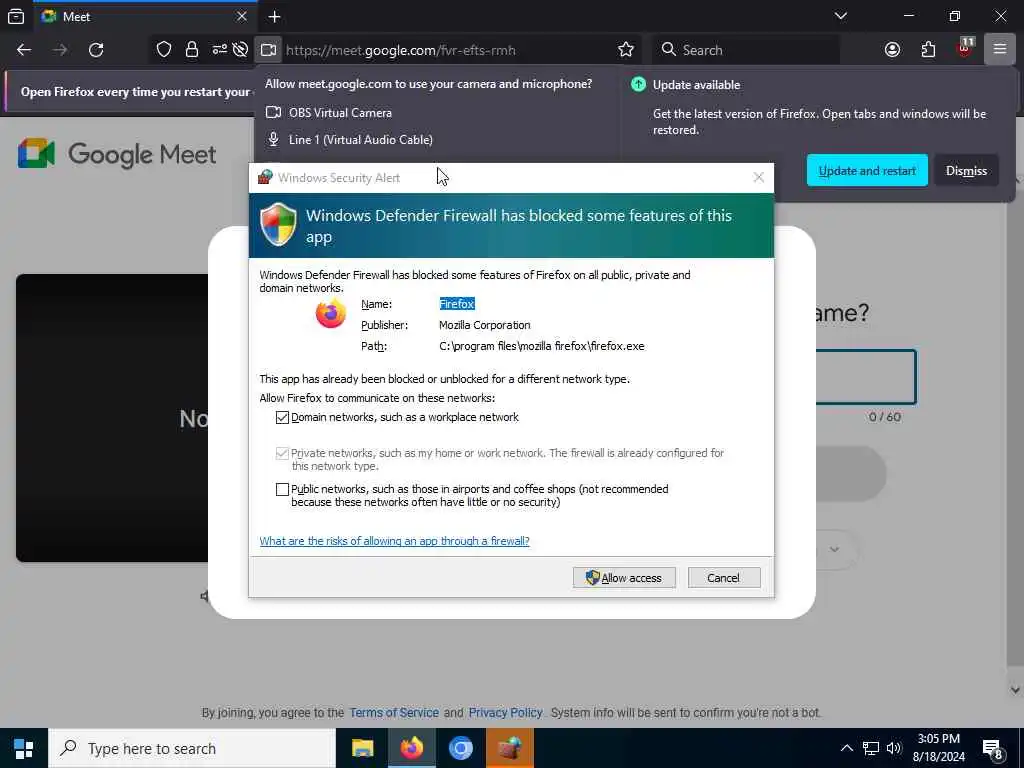Open File Explorer from the taskbar
The image size is (1024, 768).
pos(362,748)
